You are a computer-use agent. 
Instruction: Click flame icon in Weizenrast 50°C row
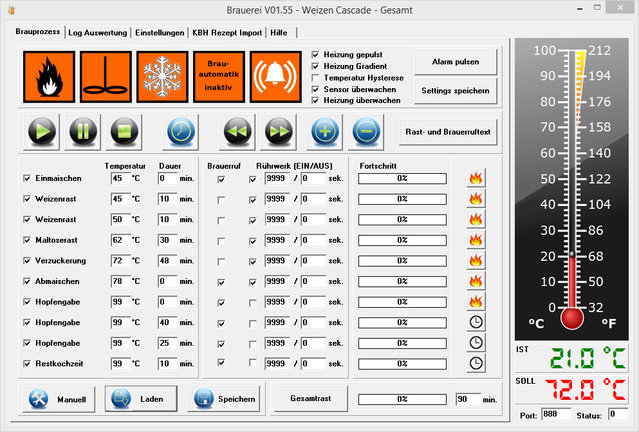click(476, 219)
